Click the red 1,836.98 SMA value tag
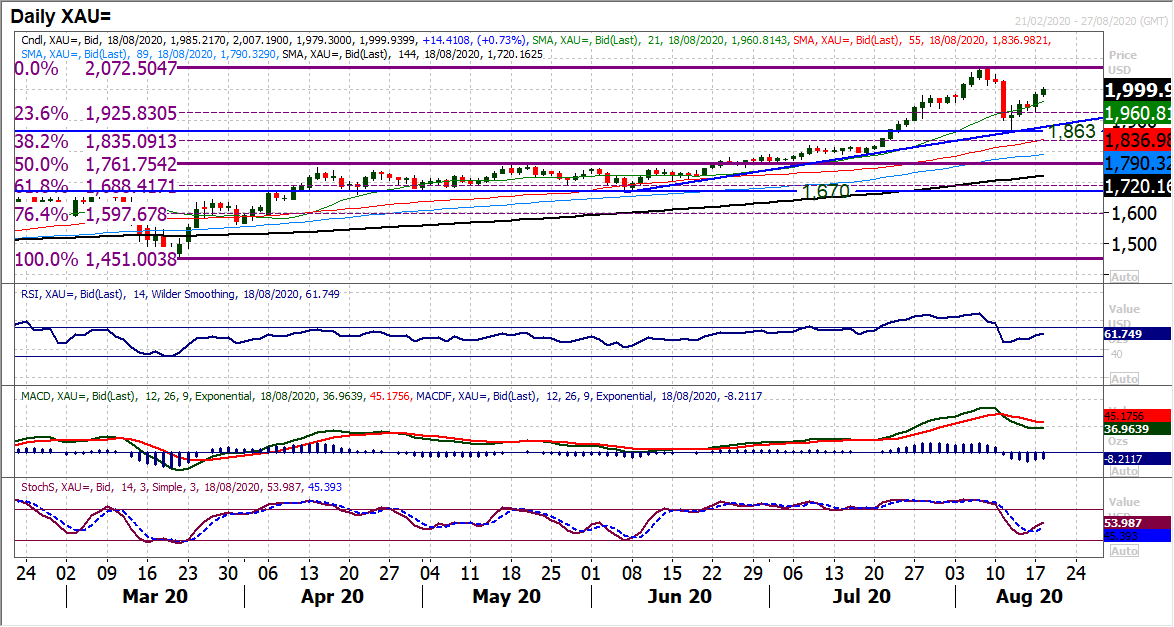 coord(1138,138)
